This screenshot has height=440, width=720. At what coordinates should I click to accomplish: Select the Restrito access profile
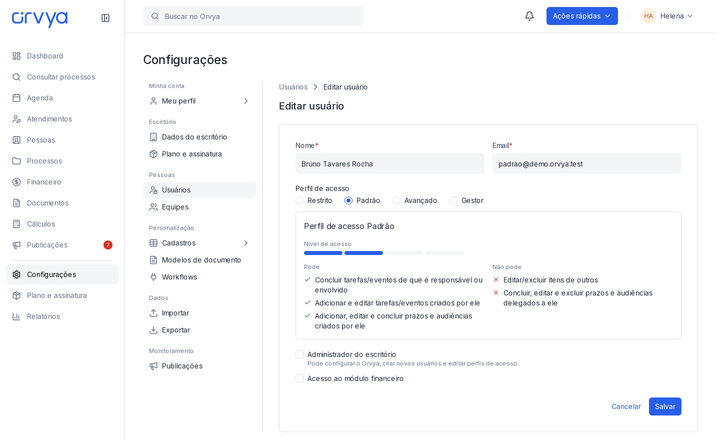tap(299, 201)
